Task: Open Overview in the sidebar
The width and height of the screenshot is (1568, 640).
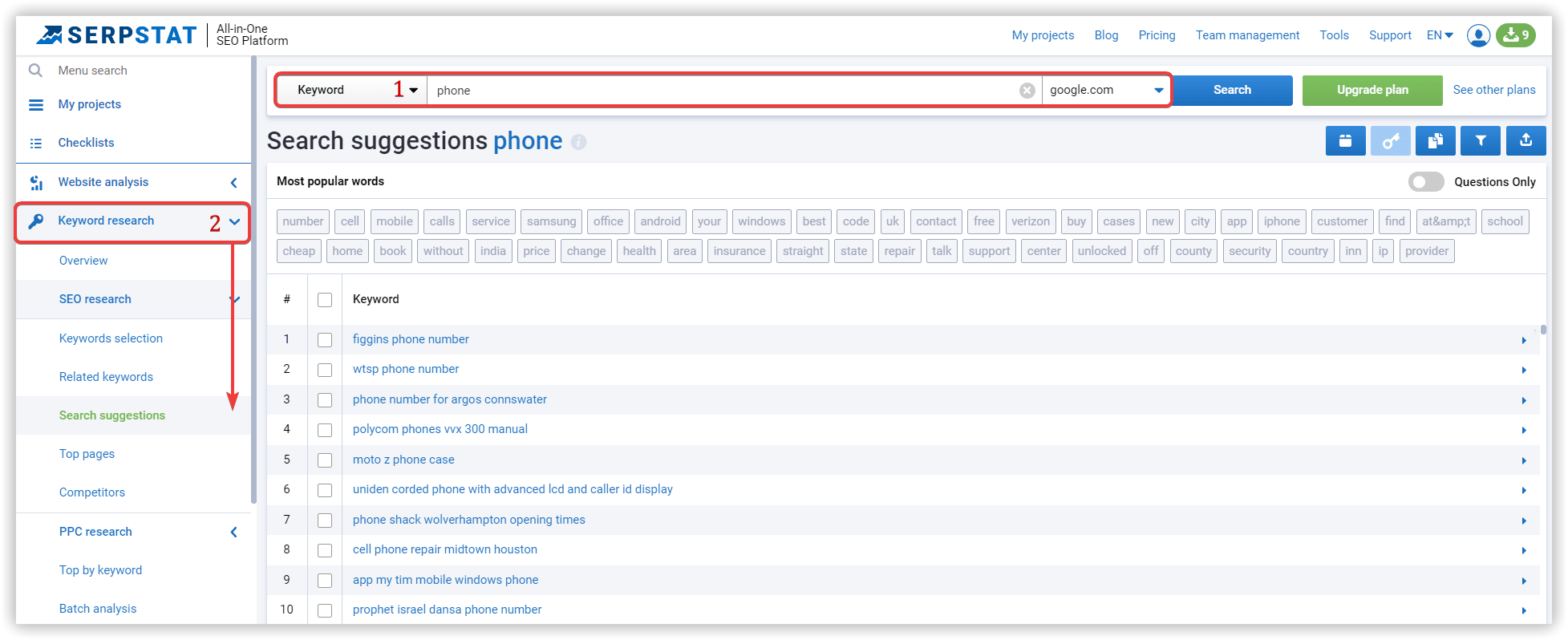Action: click(83, 261)
